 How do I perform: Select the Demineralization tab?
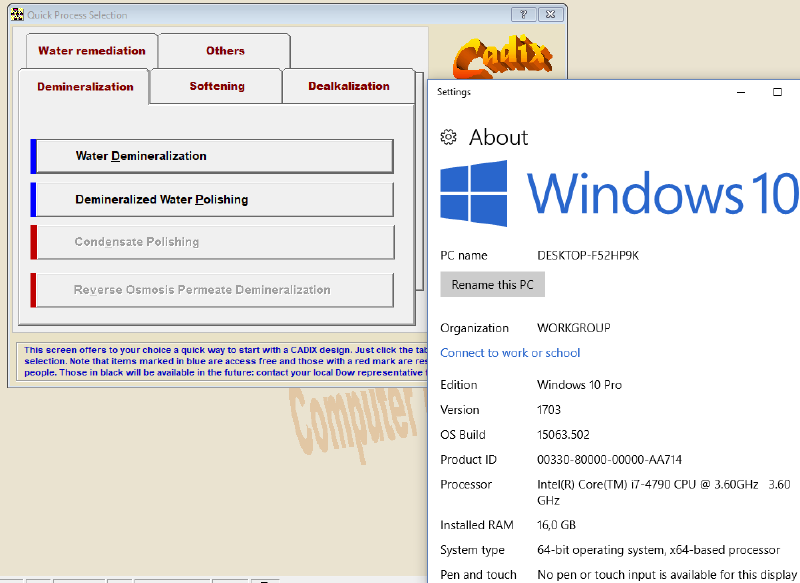click(85, 86)
